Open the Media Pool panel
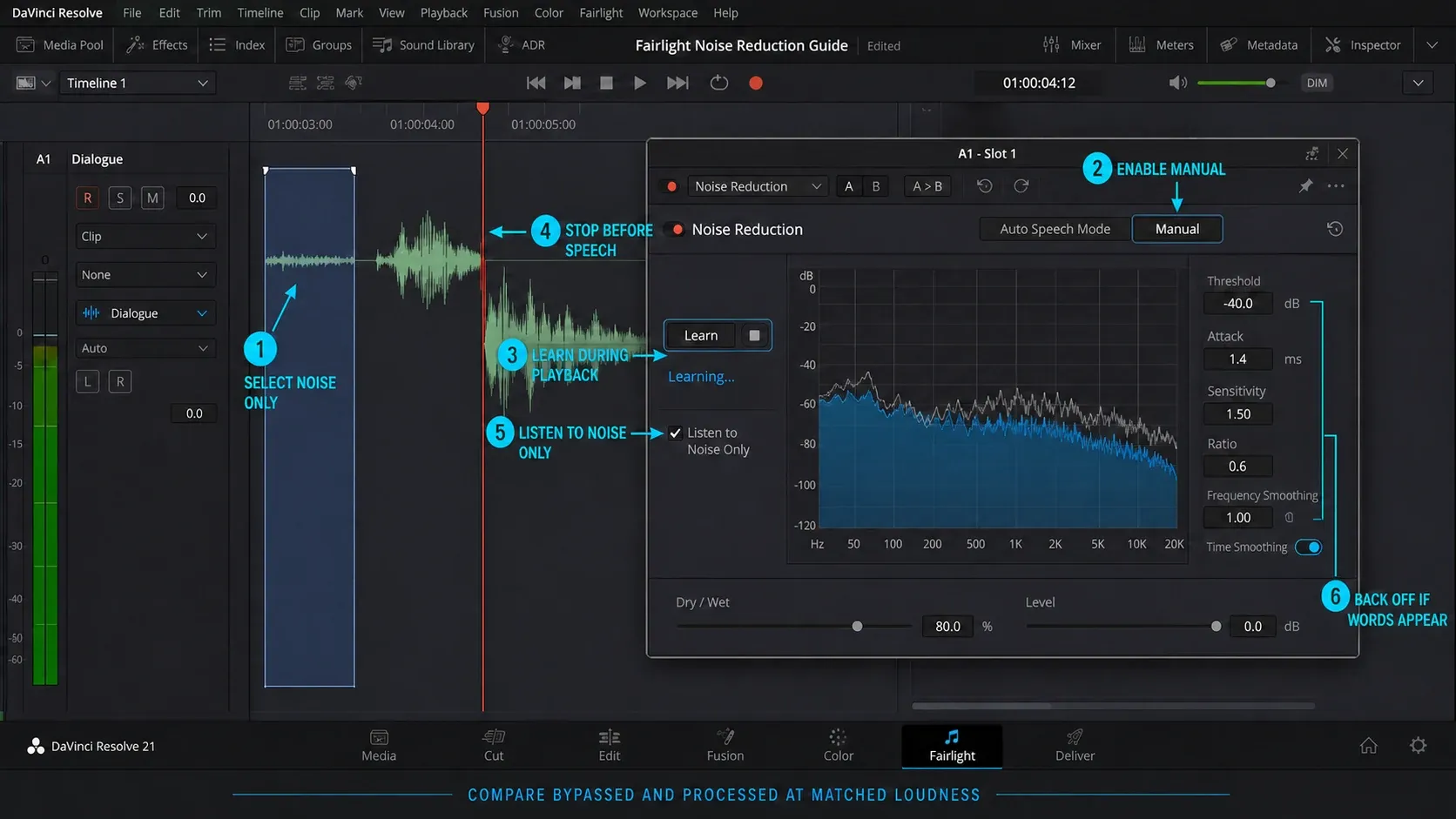This screenshot has height=819, width=1456. coord(60,44)
